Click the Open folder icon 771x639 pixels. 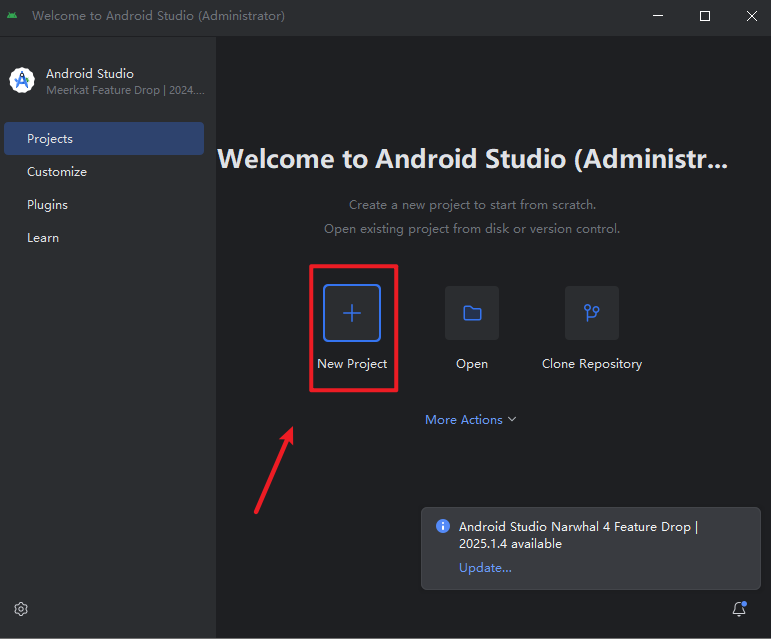(x=472, y=313)
